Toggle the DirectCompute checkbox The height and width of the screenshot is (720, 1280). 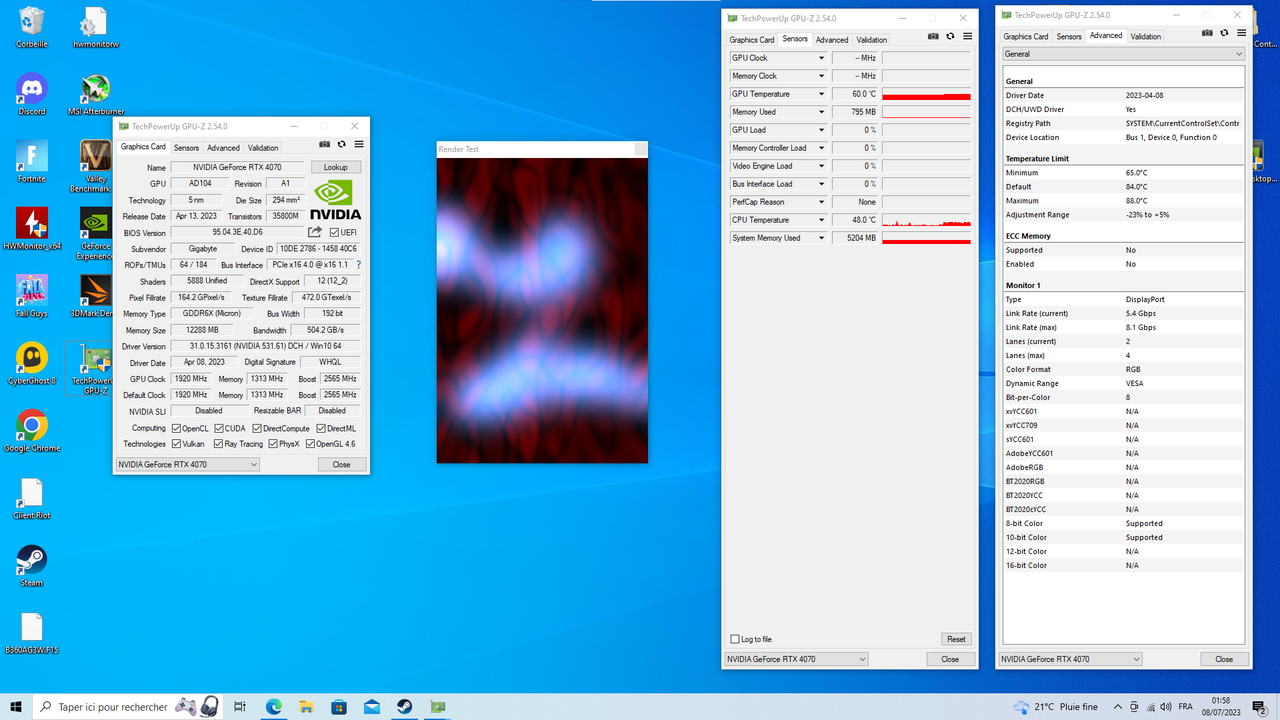point(257,428)
